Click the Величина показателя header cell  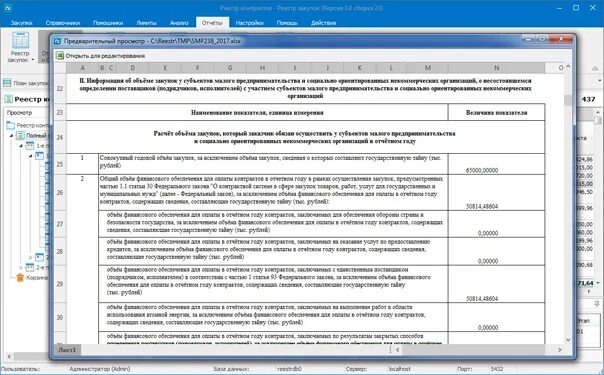497,112
